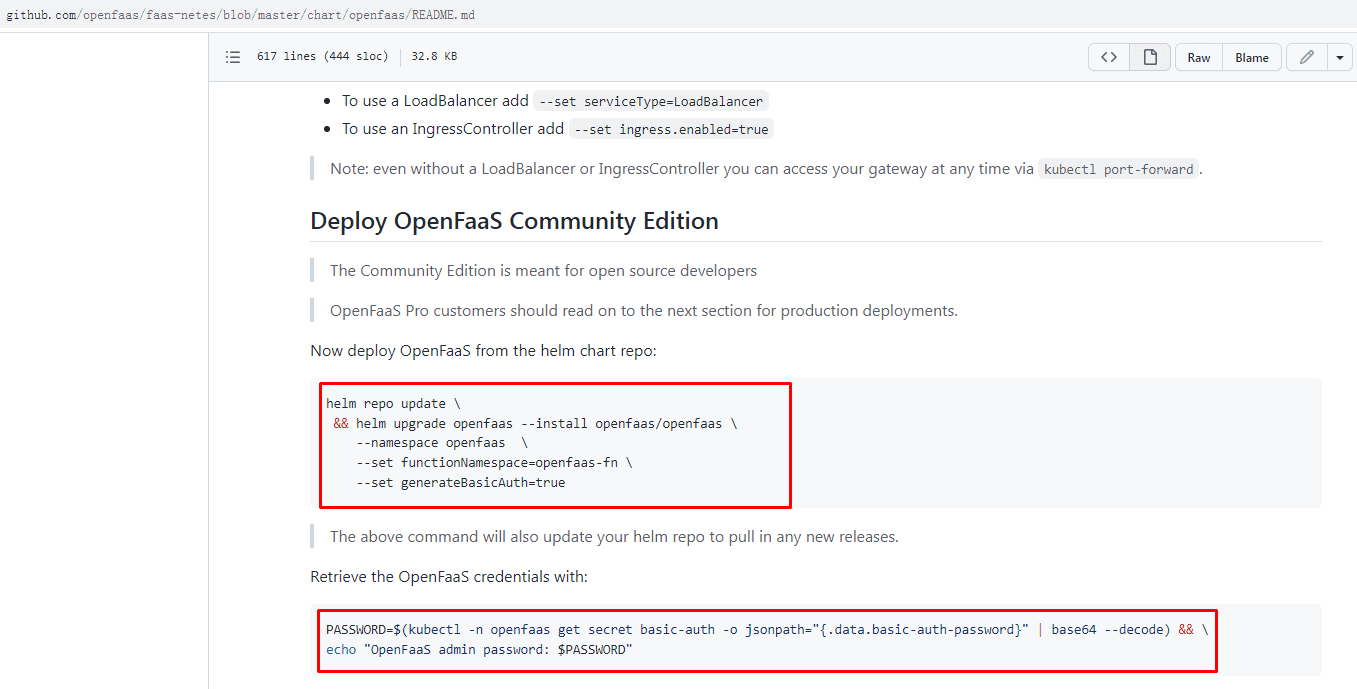Screen dimensions: 1357x689
Task: Switch to source code view icon
Action: pos(1109,57)
